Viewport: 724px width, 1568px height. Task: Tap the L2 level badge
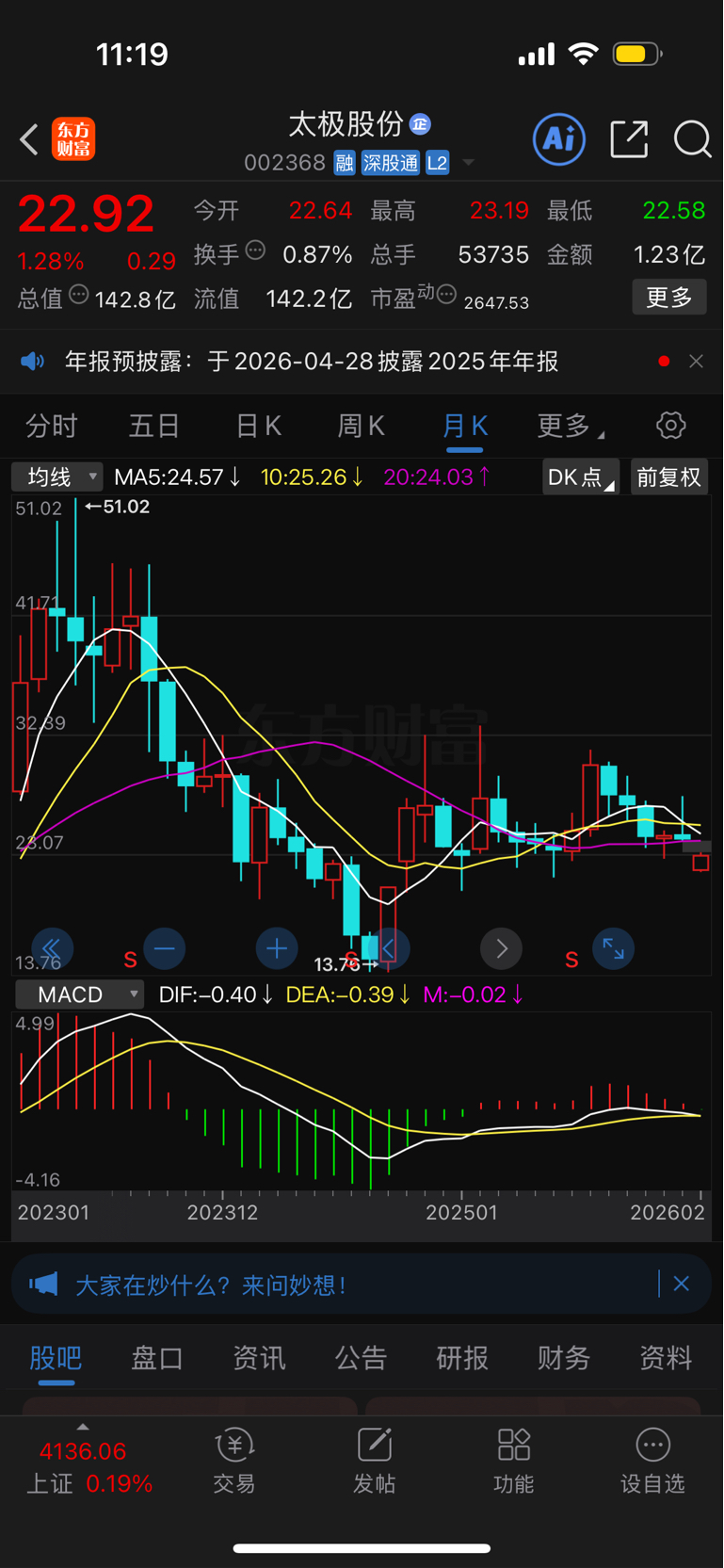437,163
